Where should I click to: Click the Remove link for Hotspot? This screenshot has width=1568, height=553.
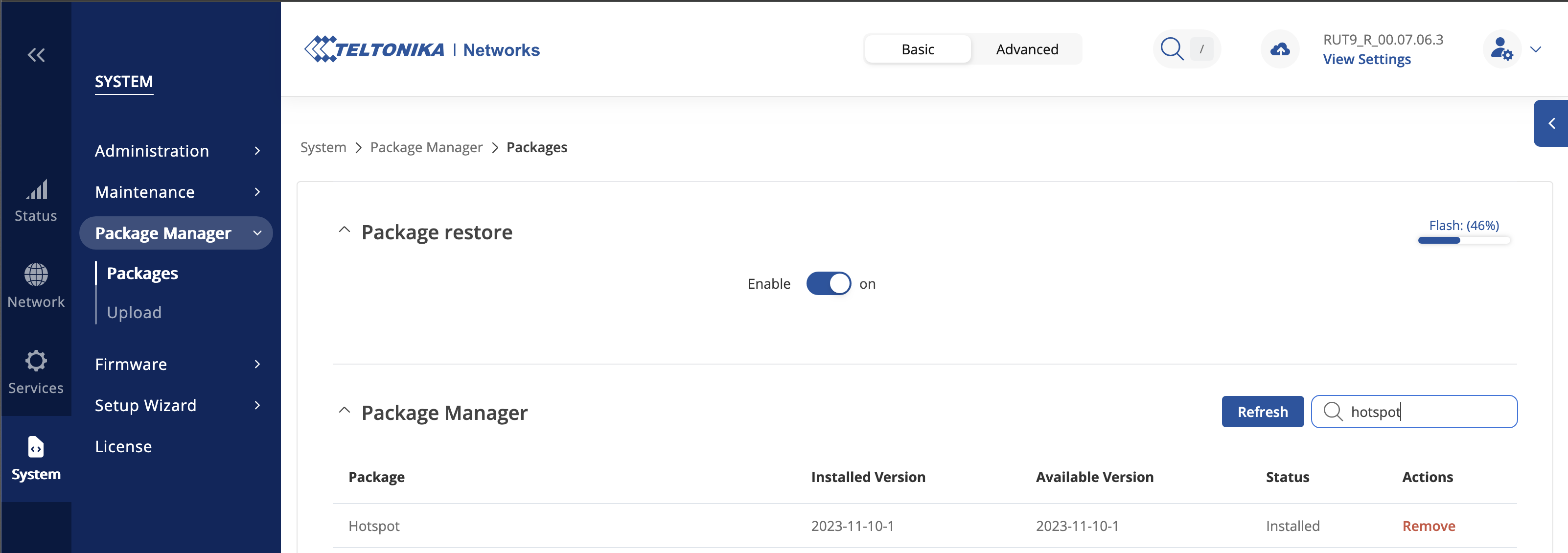click(1429, 525)
